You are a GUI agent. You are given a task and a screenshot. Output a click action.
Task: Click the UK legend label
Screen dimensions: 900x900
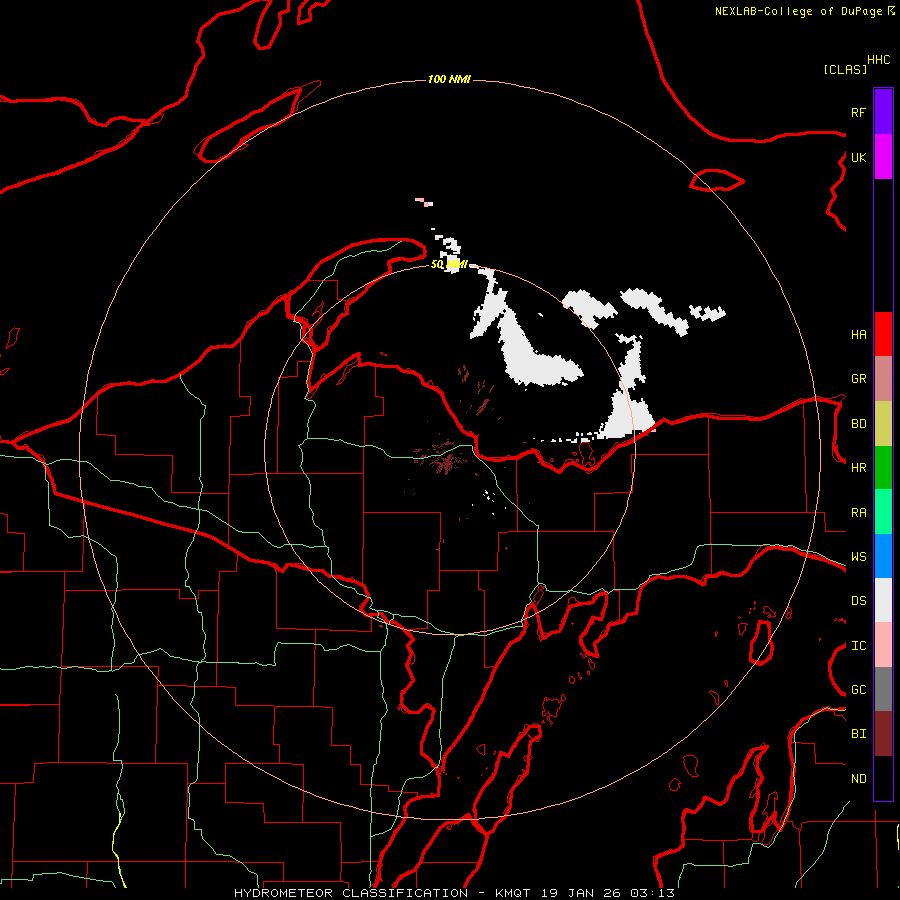[858, 157]
